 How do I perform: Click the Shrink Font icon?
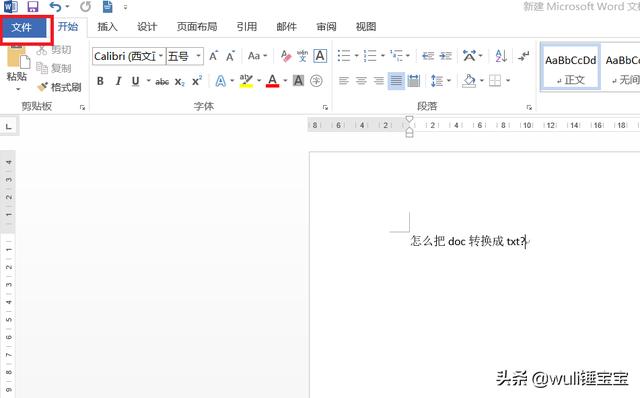pos(231,56)
